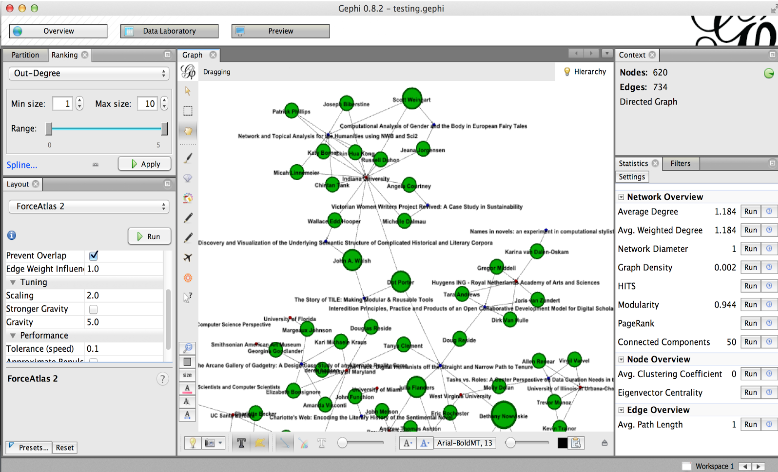Increment the Max size stepper
The height and width of the screenshot is (472, 778).
[164, 100]
